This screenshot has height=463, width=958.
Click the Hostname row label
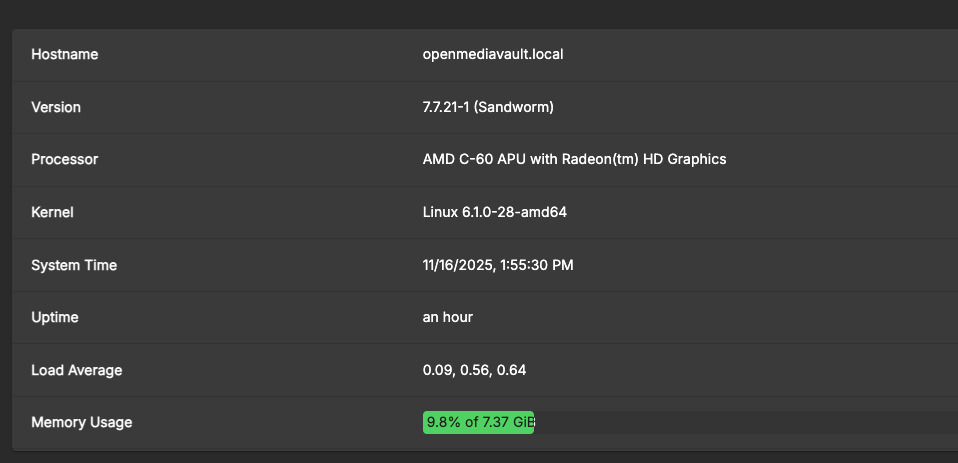click(65, 54)
